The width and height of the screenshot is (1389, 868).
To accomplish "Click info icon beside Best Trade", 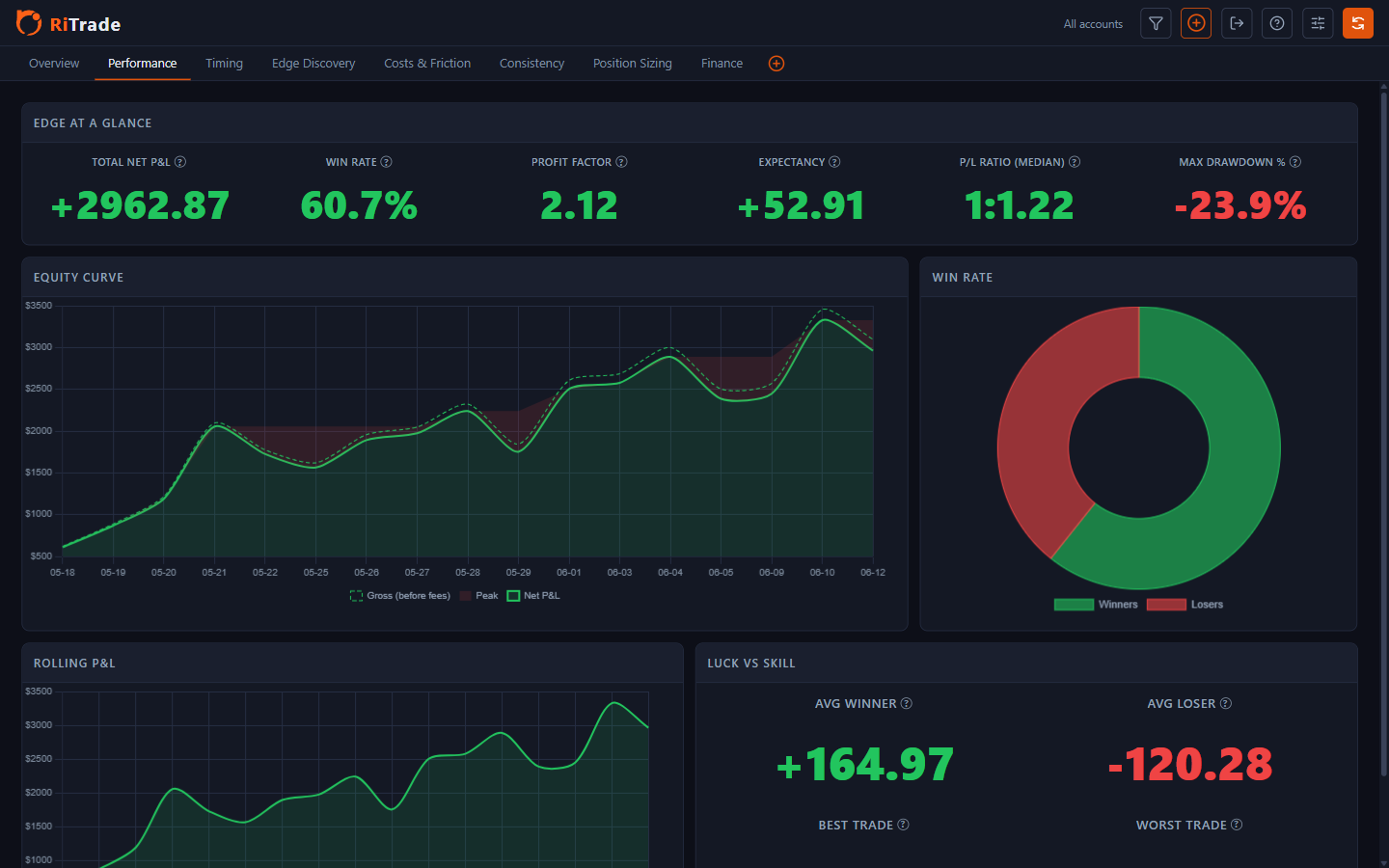I will 904,825.
